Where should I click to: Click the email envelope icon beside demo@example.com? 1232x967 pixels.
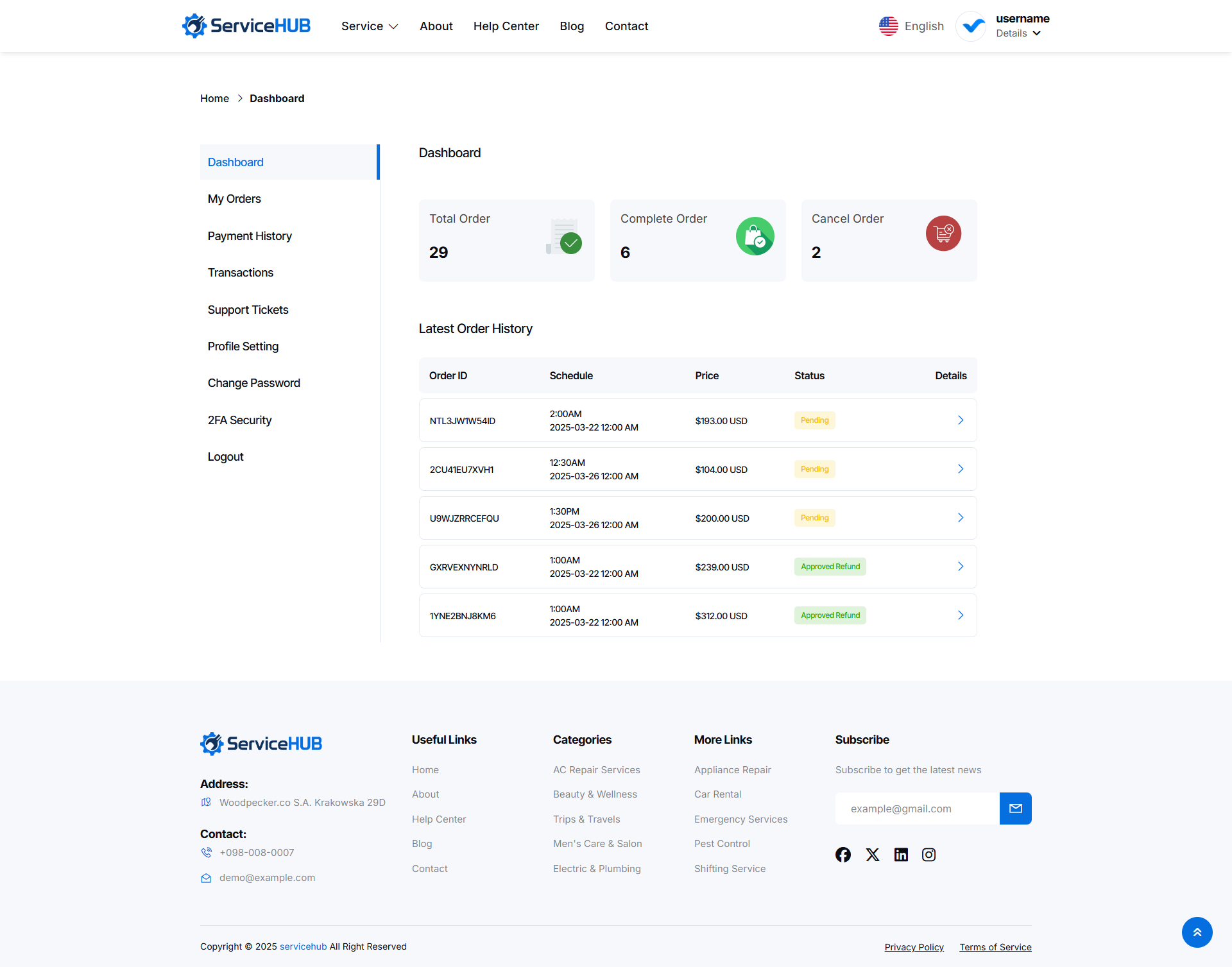pyautogui.click(x=206, y=878)
